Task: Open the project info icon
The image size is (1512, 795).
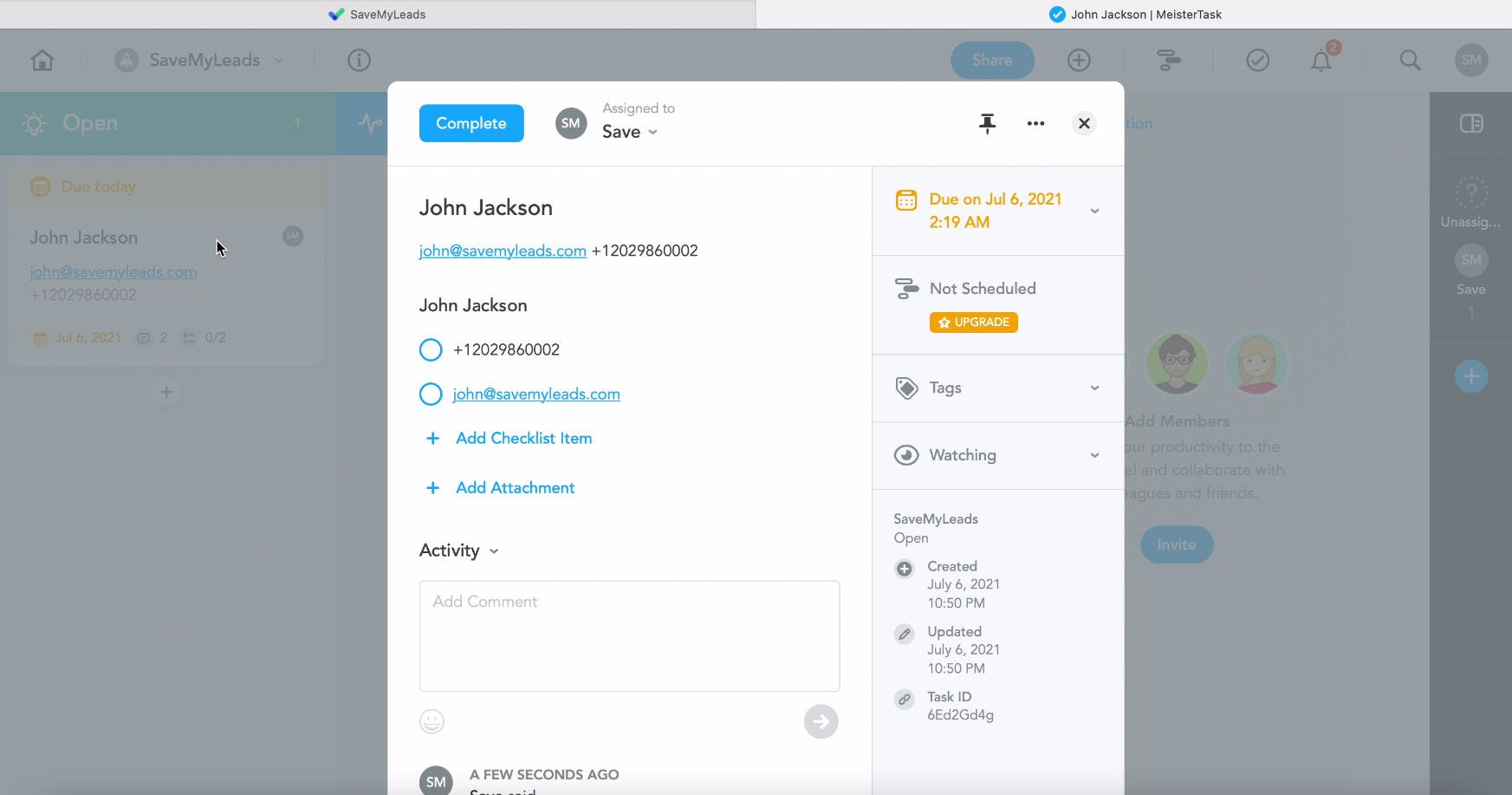Action: click(359, 60)
